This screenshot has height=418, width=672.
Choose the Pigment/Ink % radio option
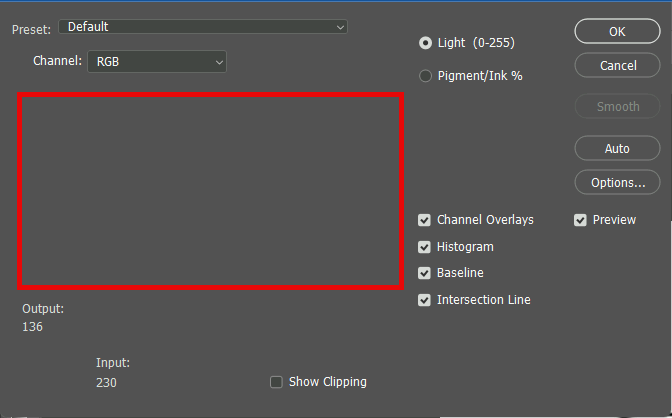pos(426,76)
